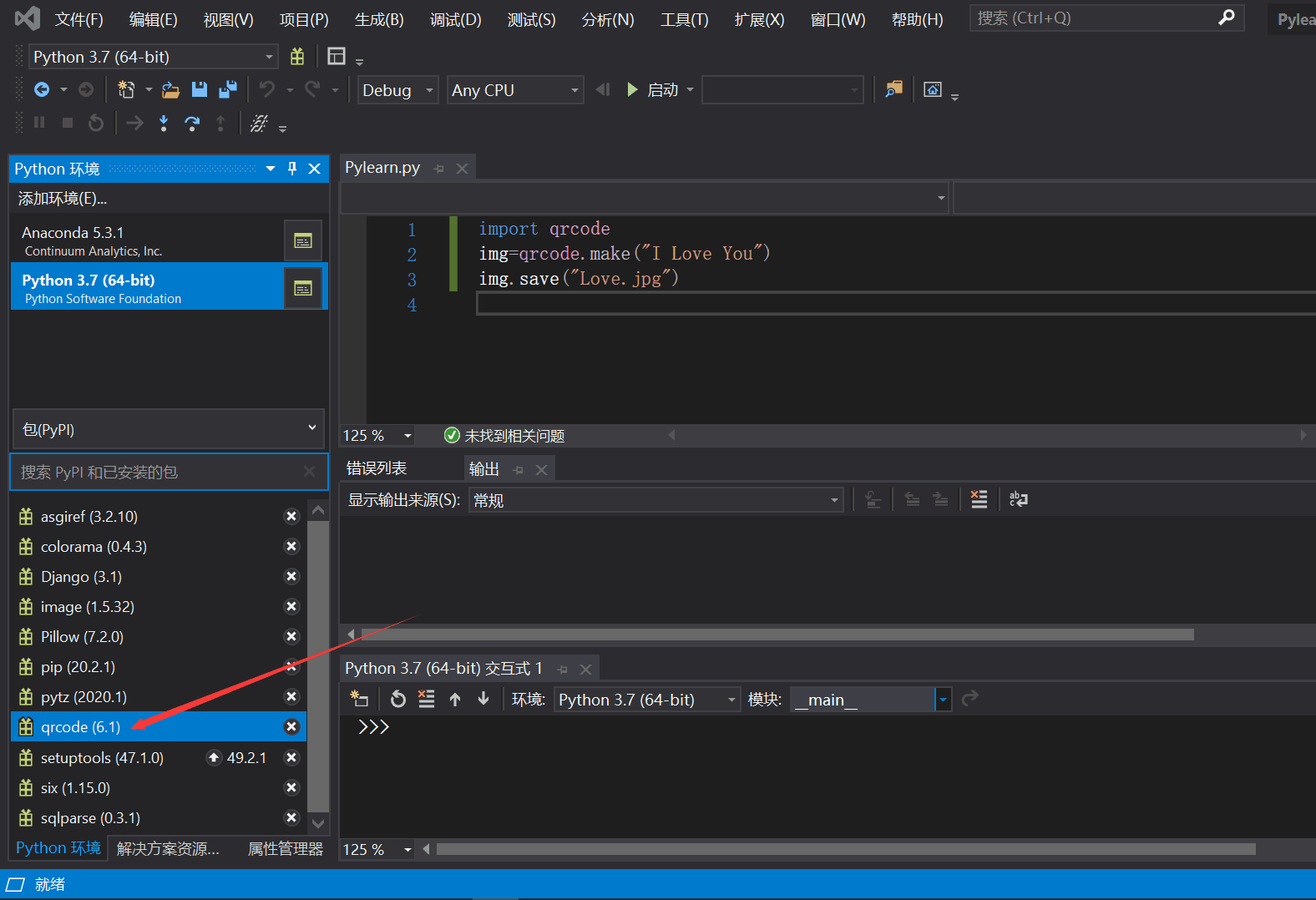The height and width of the screenshot is (900, 1316).
Task: Open the 环境 Python 3.7 dropdown in interactive window
Action: coord(647,700)
